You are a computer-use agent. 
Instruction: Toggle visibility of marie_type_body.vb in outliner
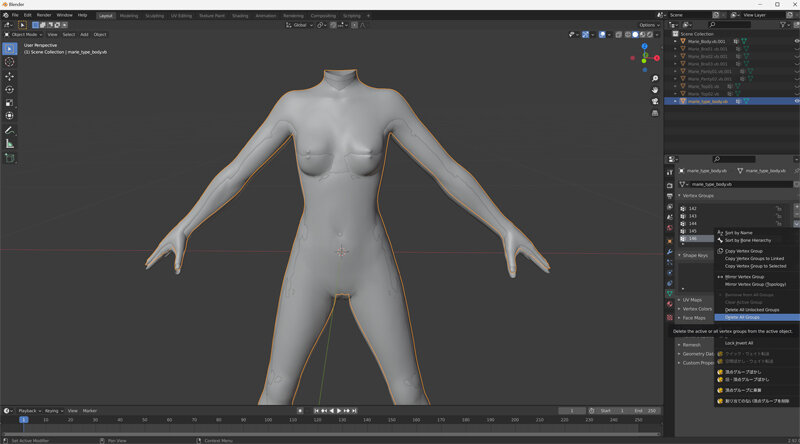coord(796,101)
